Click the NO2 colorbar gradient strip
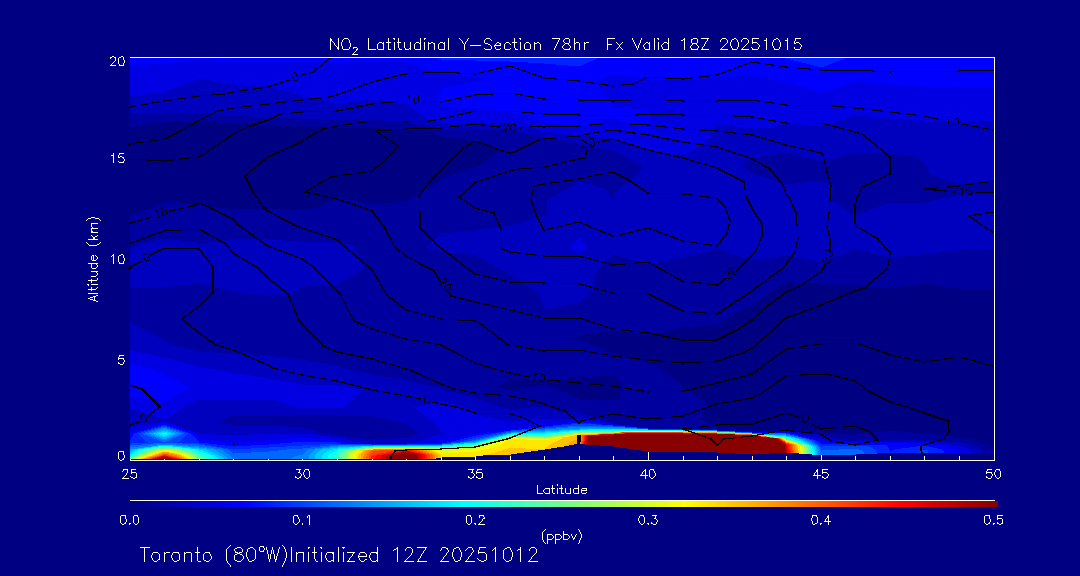The width and height of the screenshot is (1080, 576). pyautogui.click(x=563, y=504)
